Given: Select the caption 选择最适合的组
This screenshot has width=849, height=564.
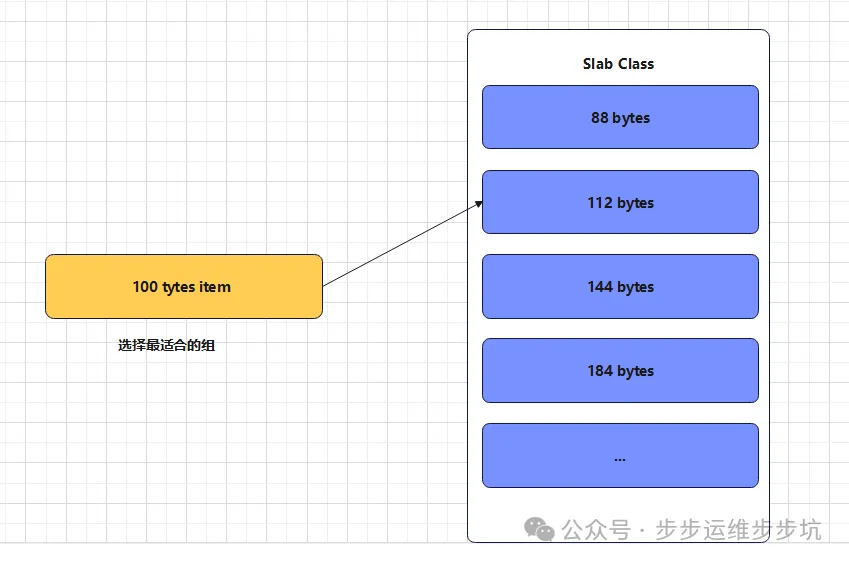Looking at the screenshot, I should click(166, 346).
